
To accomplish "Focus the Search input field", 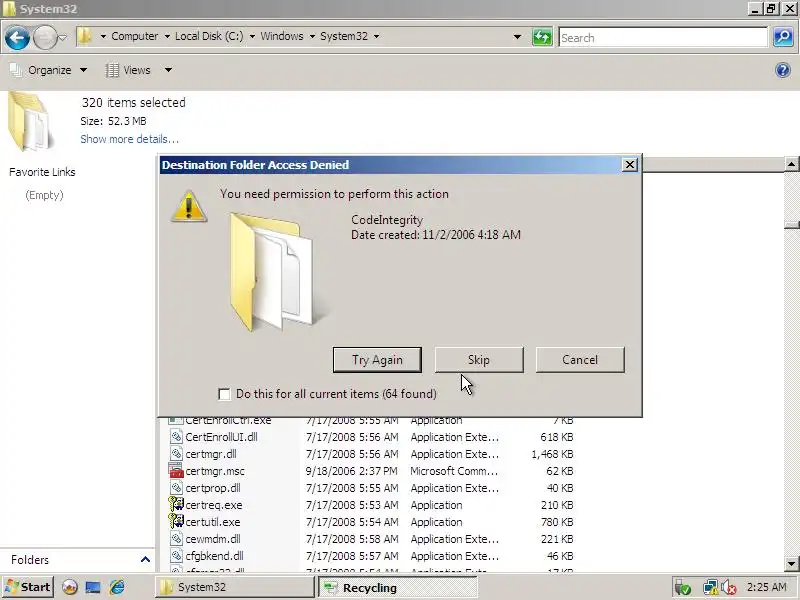I will pos(663,38).
